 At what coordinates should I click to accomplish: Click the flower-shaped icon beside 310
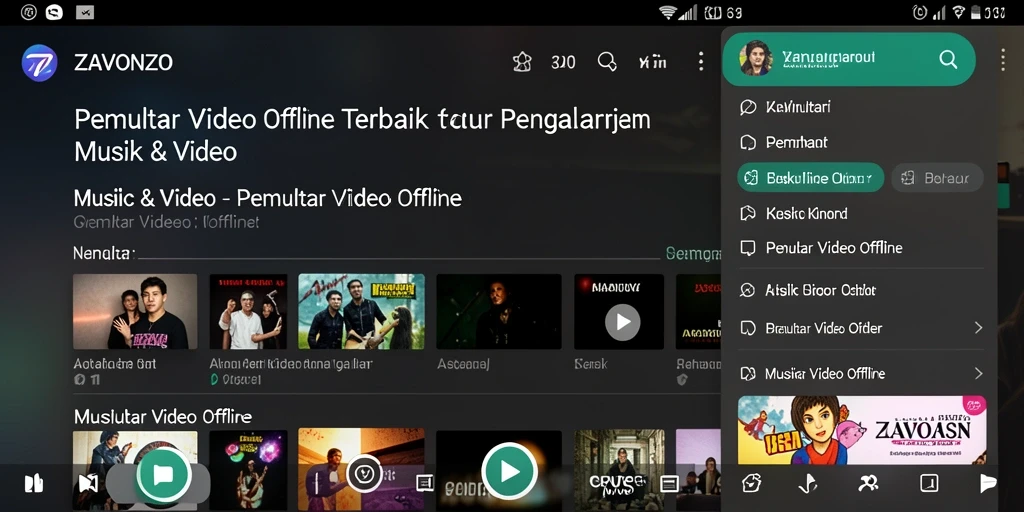(x=522, y=62)
